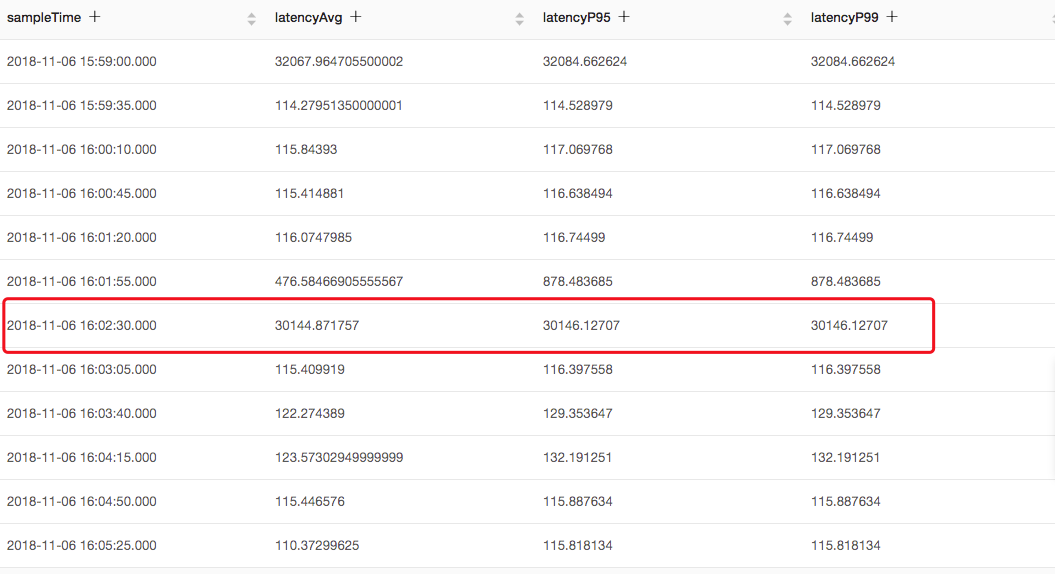Click latencyP99 value 114.528979

(x=845, y=105)
